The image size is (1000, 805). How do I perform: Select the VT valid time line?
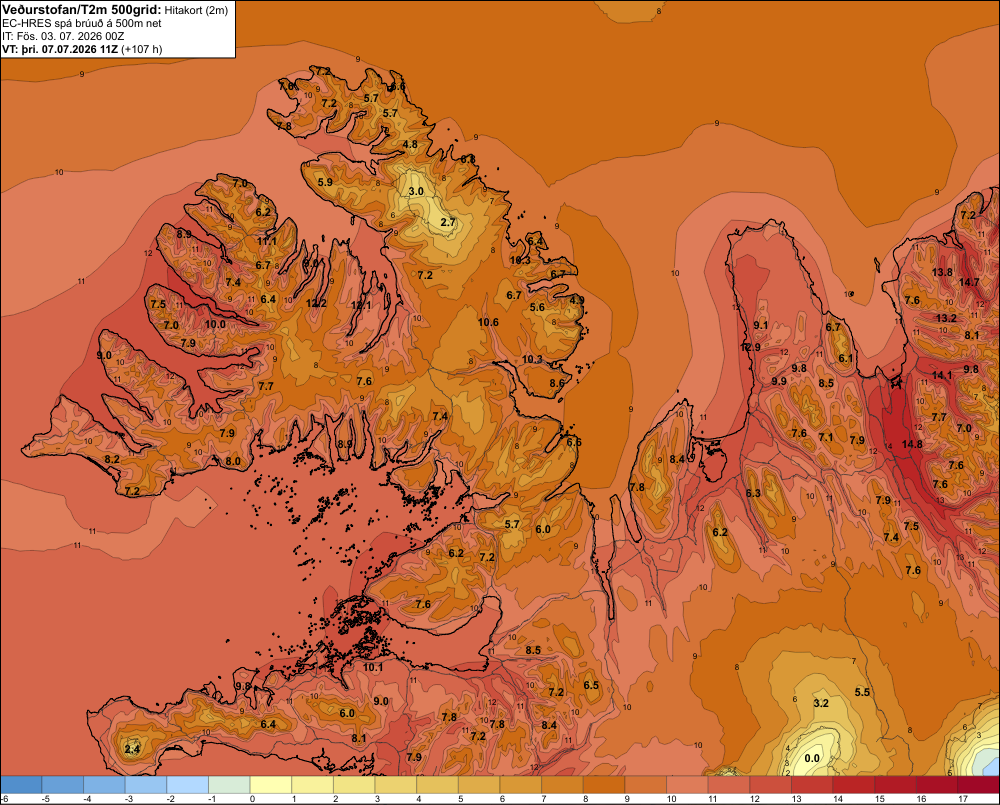pos(82,49)
